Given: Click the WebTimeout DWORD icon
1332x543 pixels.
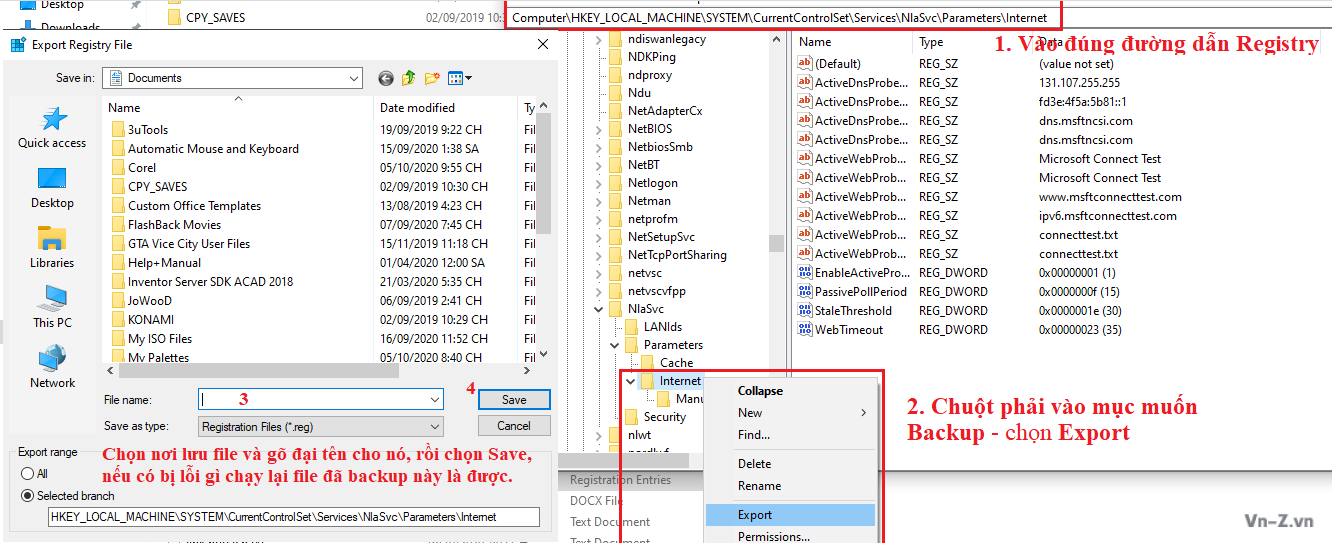Looking at the screenshot, I should pyautogui.click(x=805, y=329).
